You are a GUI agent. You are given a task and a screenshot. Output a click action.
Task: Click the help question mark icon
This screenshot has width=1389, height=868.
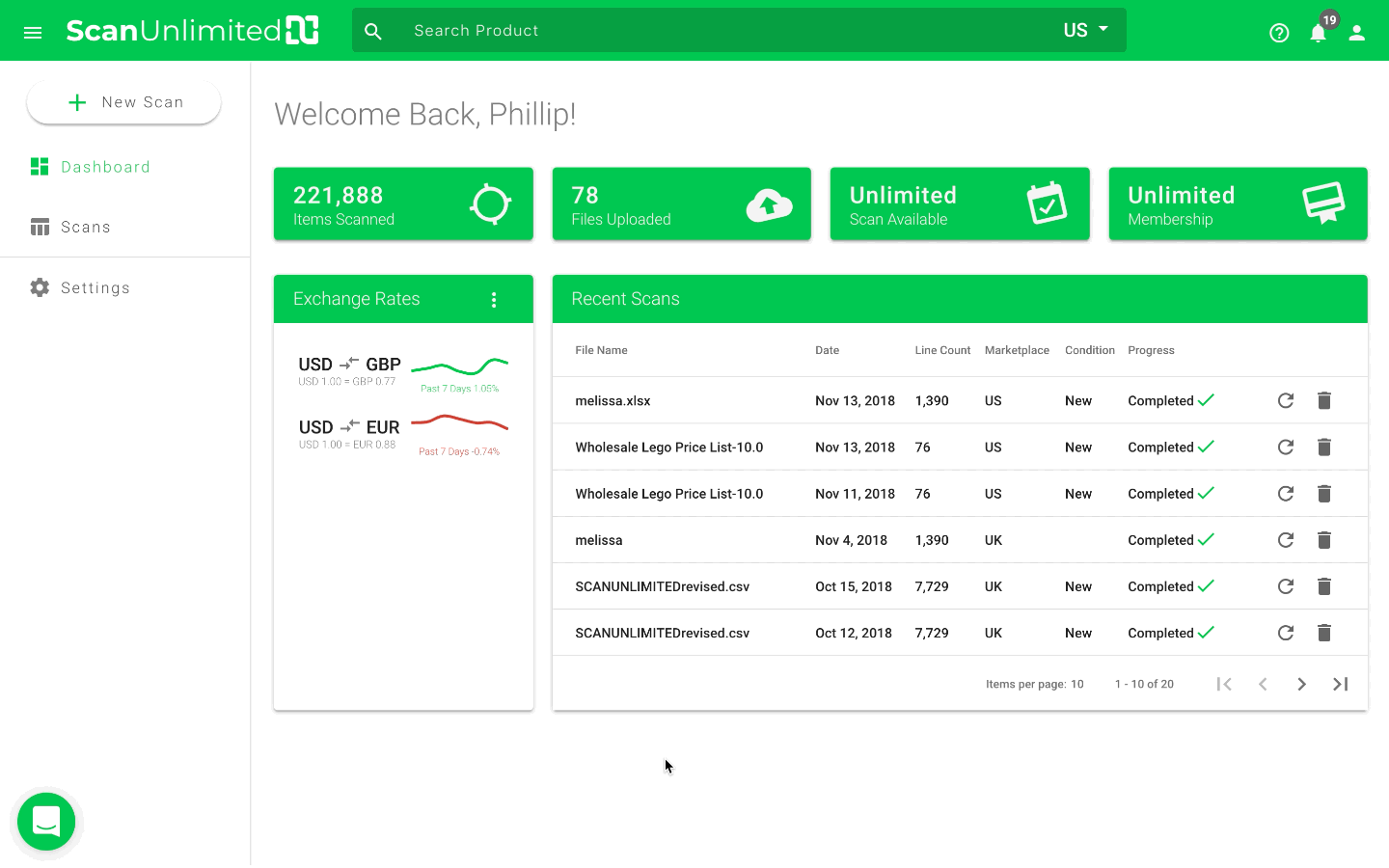1279,33
